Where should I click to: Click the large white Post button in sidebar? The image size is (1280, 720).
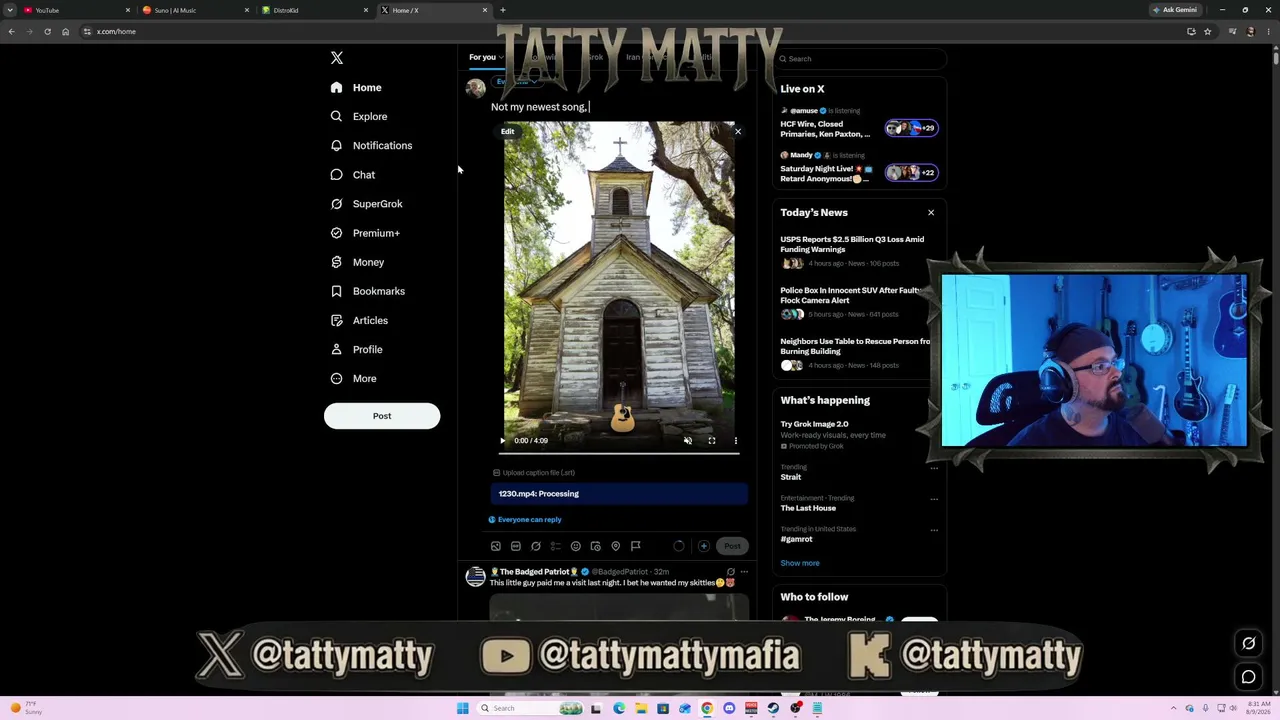pyautogui.click(x=382, y=416)
